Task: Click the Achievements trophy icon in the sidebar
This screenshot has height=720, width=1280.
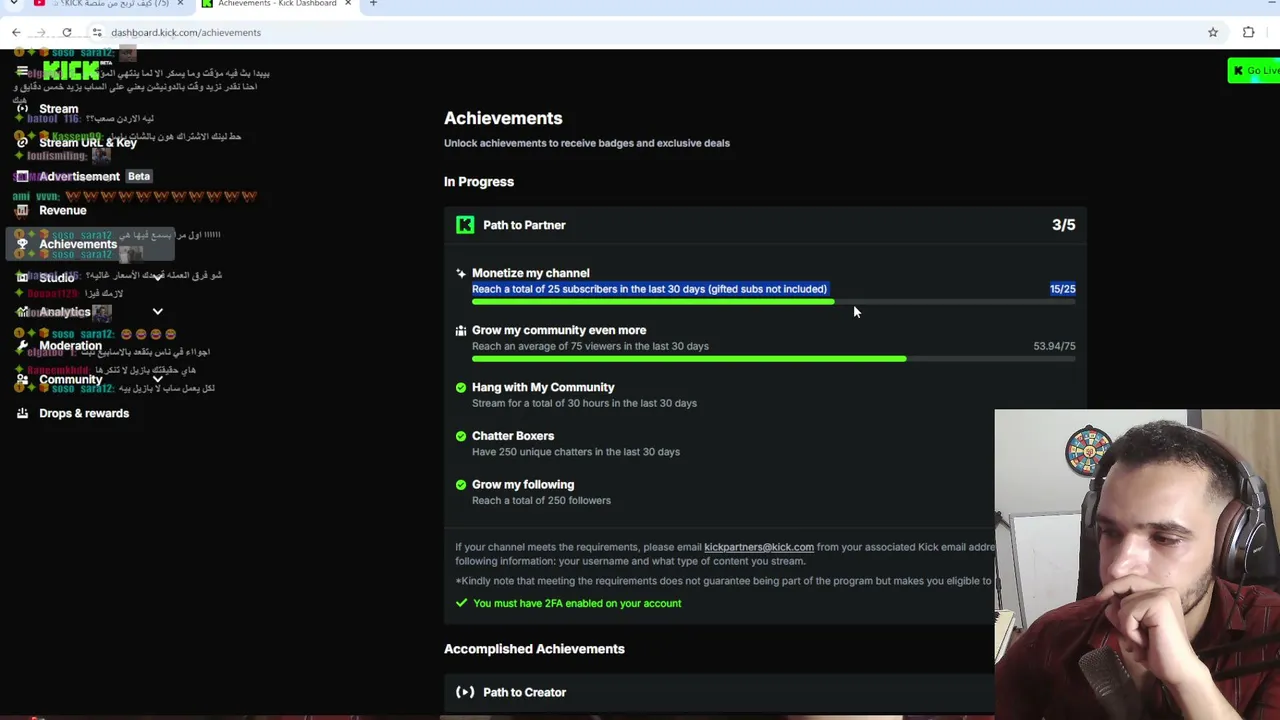Action: 22,244
